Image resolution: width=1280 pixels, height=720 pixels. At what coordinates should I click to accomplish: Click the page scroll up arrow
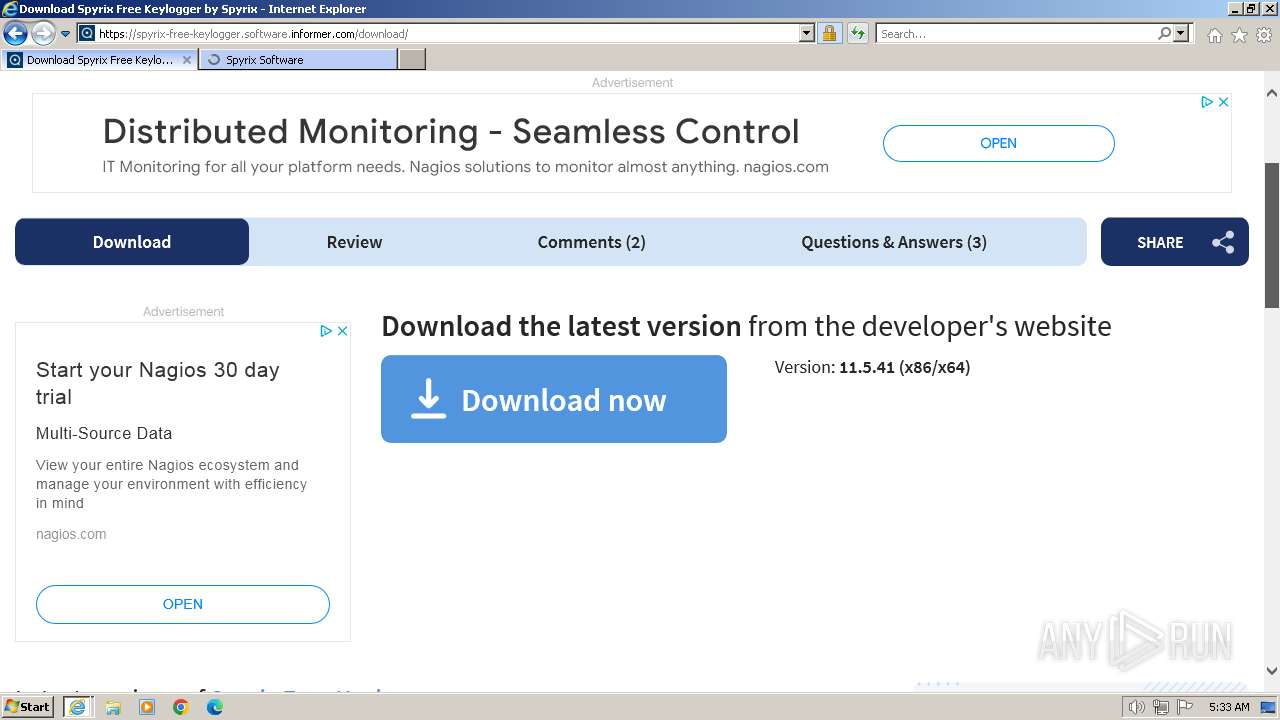pyautogui.click(x=1272, y=93)
